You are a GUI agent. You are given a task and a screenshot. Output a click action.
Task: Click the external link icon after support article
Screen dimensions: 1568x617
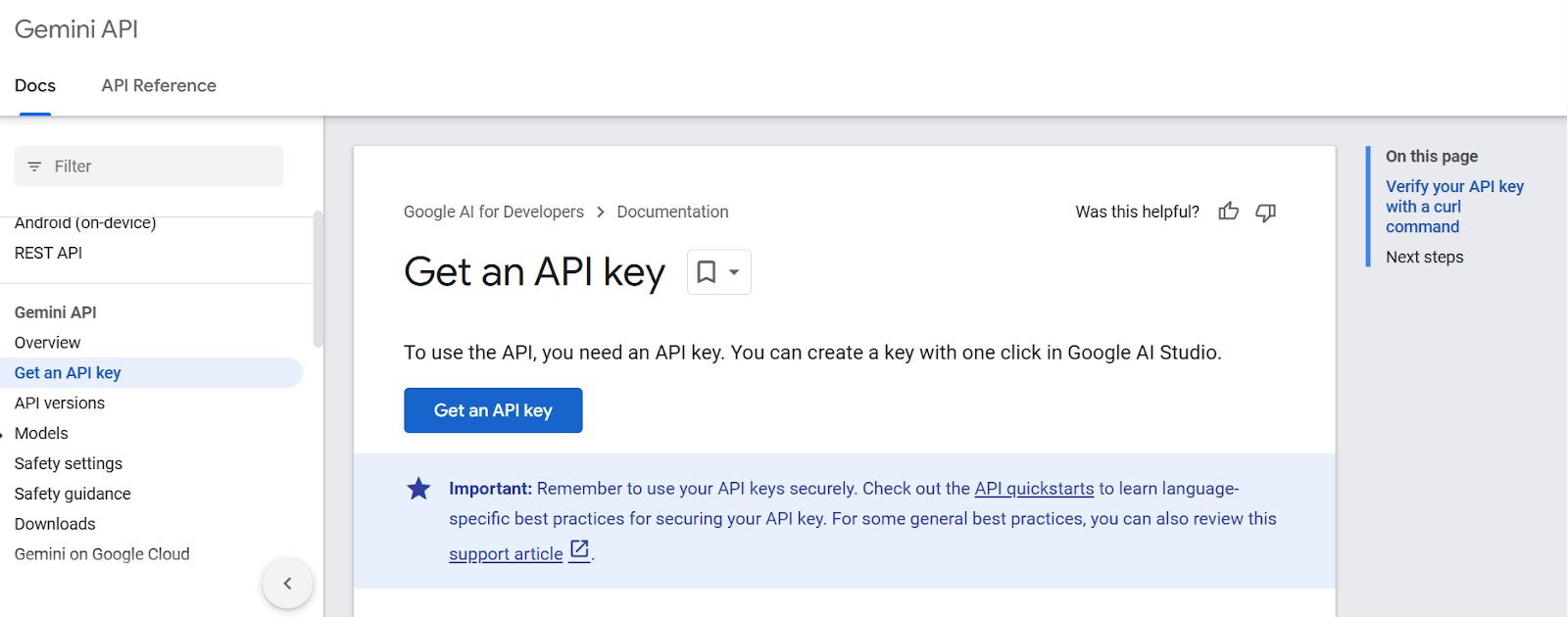pos(580,550)
